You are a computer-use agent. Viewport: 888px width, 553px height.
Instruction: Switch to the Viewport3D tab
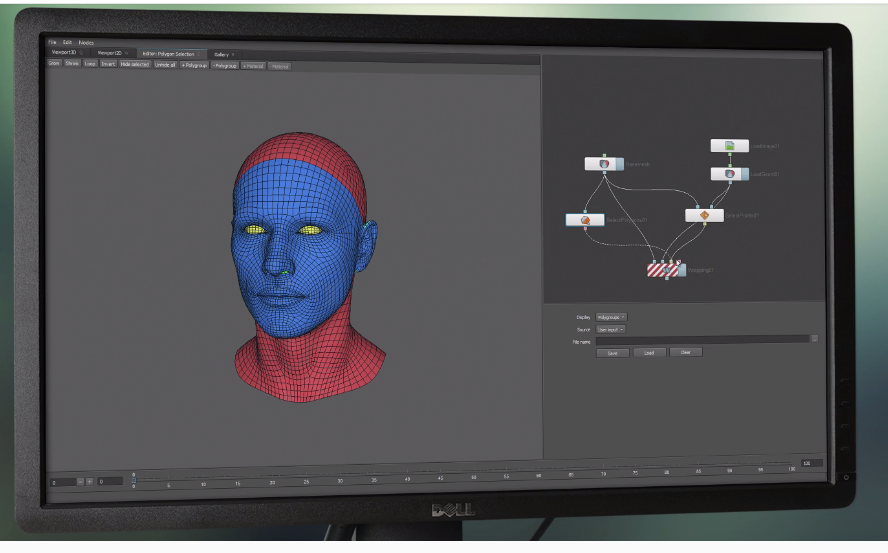coord(66,52)
